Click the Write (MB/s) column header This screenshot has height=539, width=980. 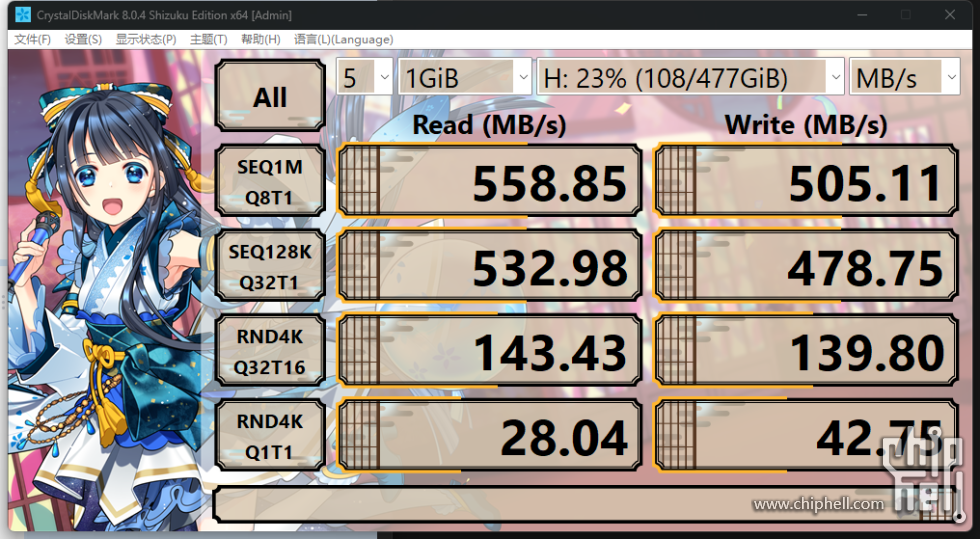click(806, 124)
